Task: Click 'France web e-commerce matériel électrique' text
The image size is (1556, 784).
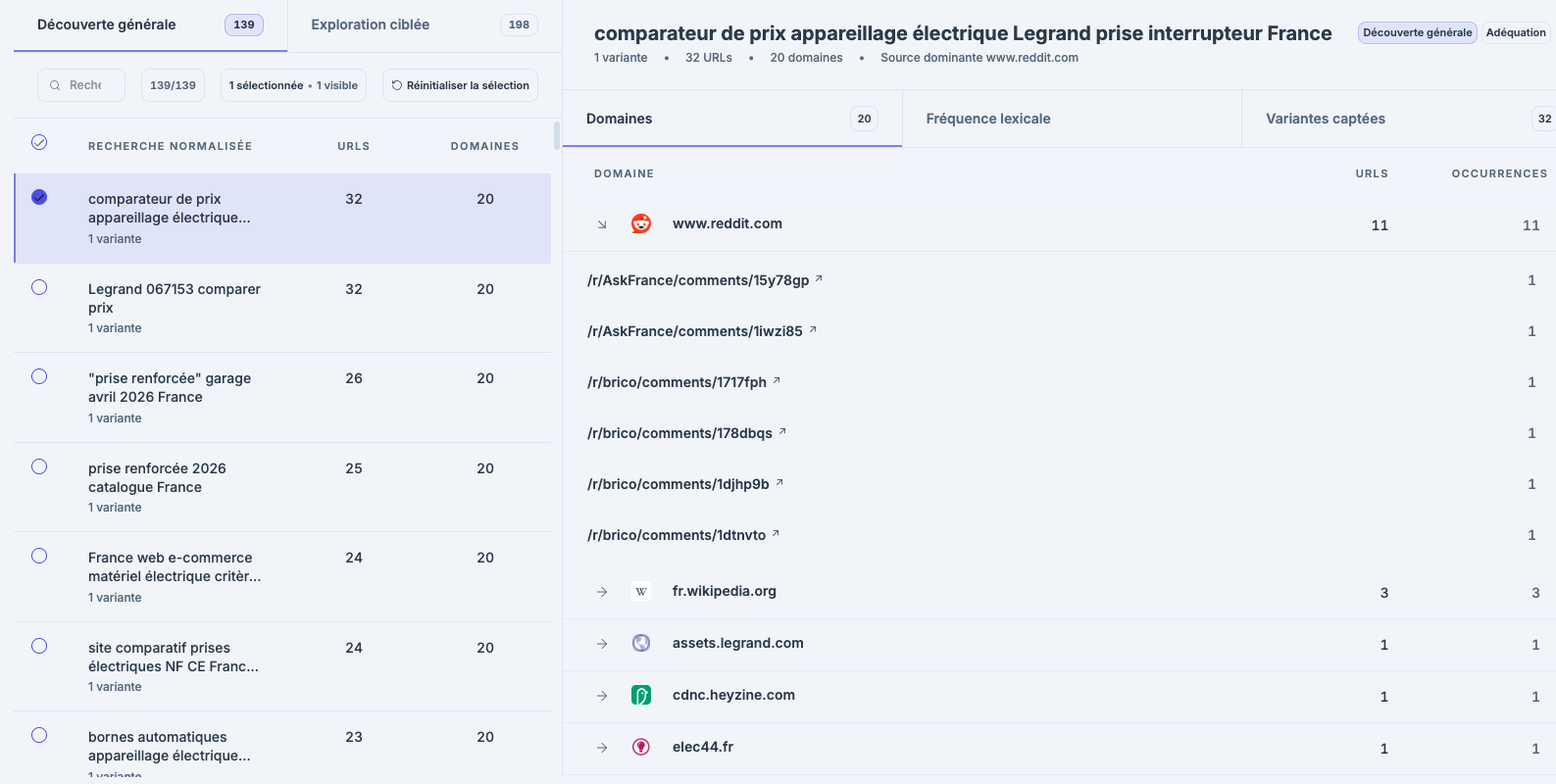Action: pos(175,566)
